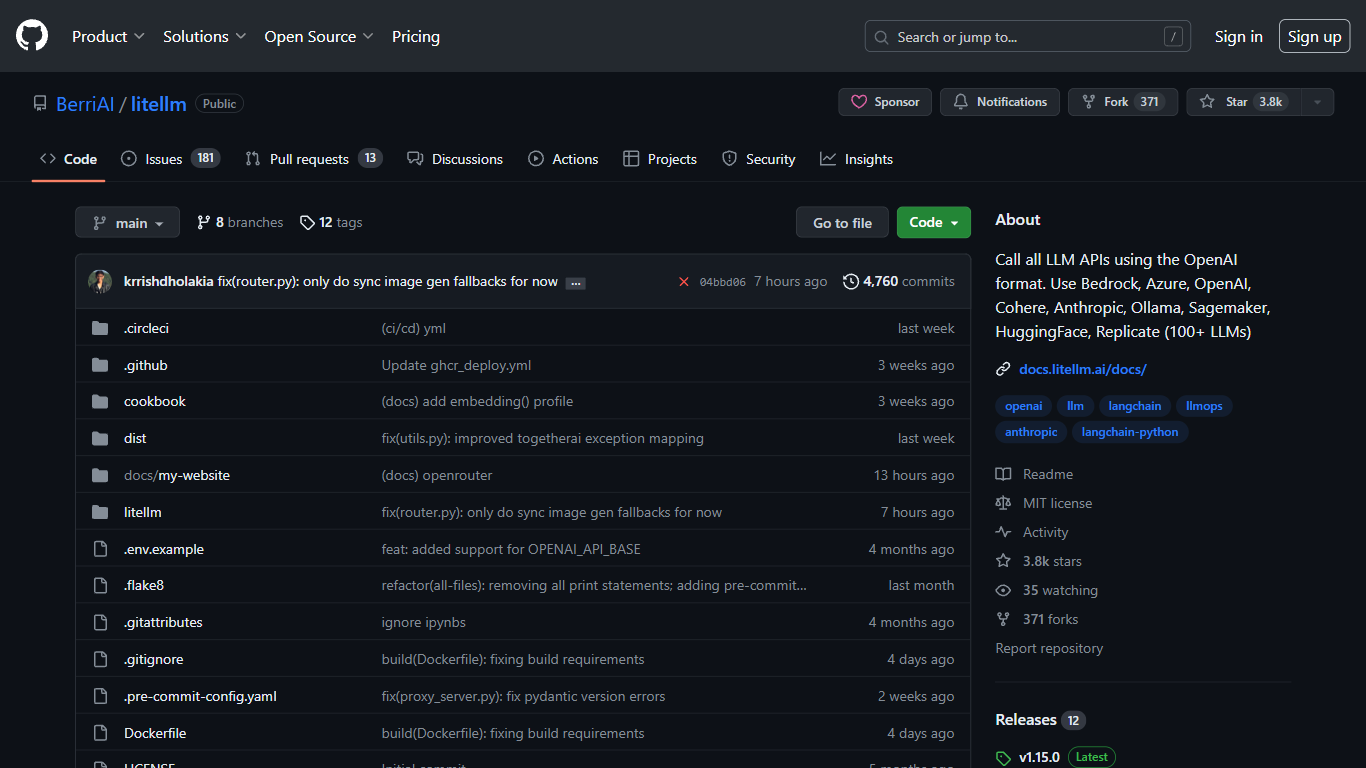Screen dimensions: 1366x768
Task: Open the Security tab
Action: pos(759,159)
